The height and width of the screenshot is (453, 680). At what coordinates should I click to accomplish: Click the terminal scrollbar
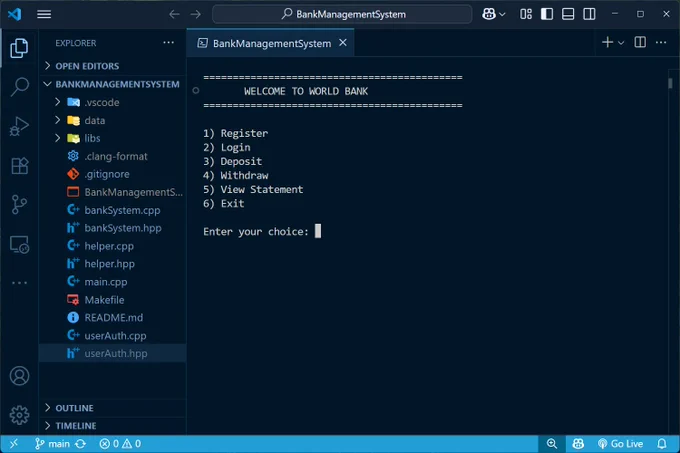coord(670,83)
